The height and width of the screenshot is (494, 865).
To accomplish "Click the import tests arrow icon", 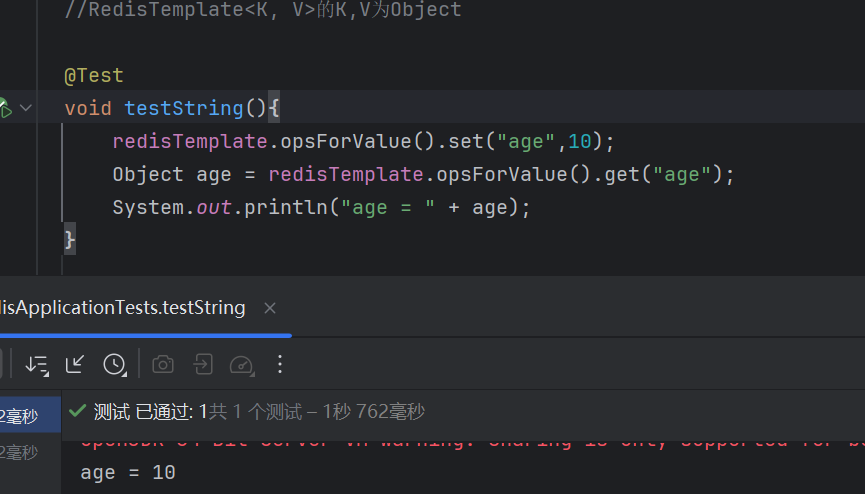I will 74,364.
